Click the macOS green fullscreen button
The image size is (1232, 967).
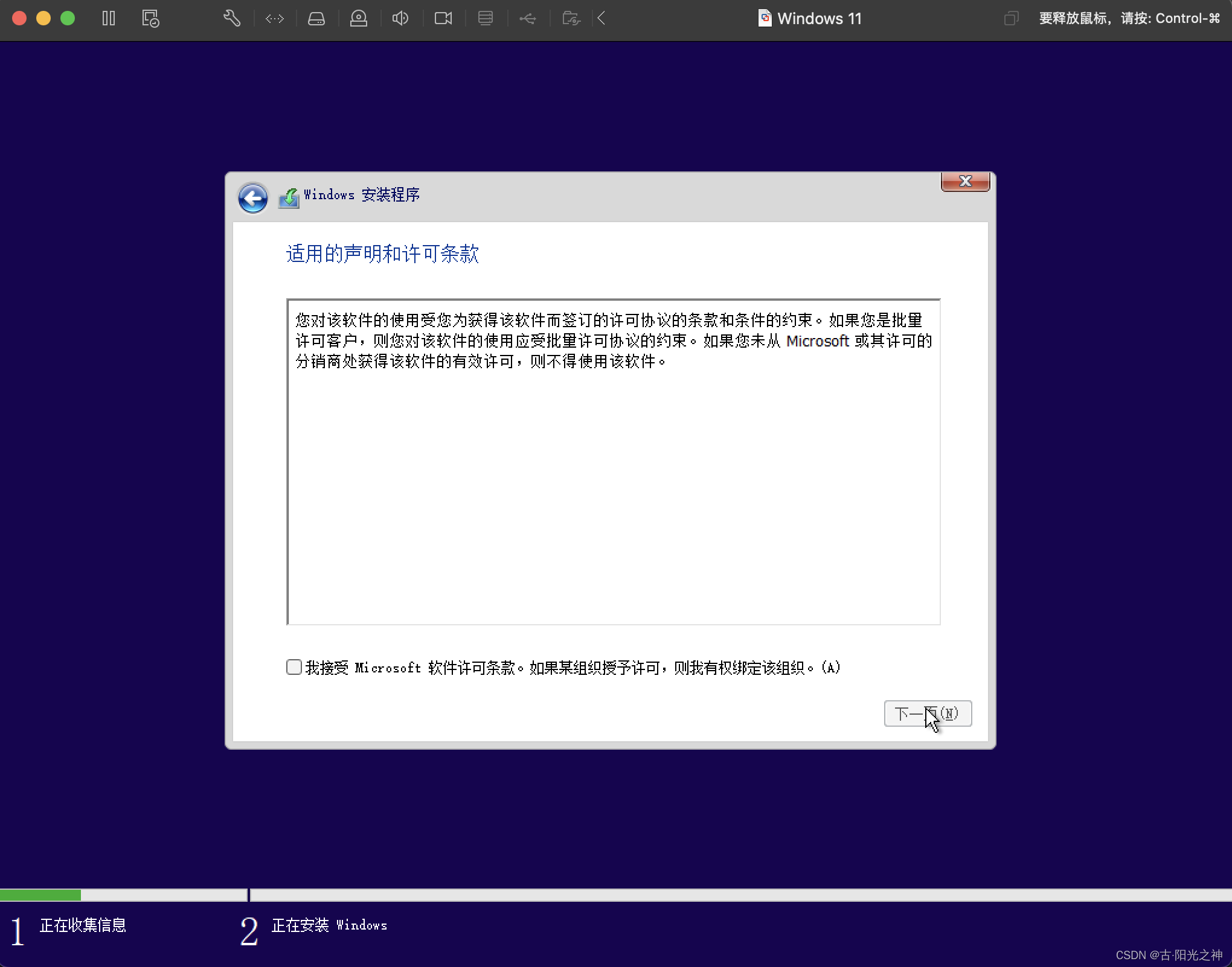(68, 18)
